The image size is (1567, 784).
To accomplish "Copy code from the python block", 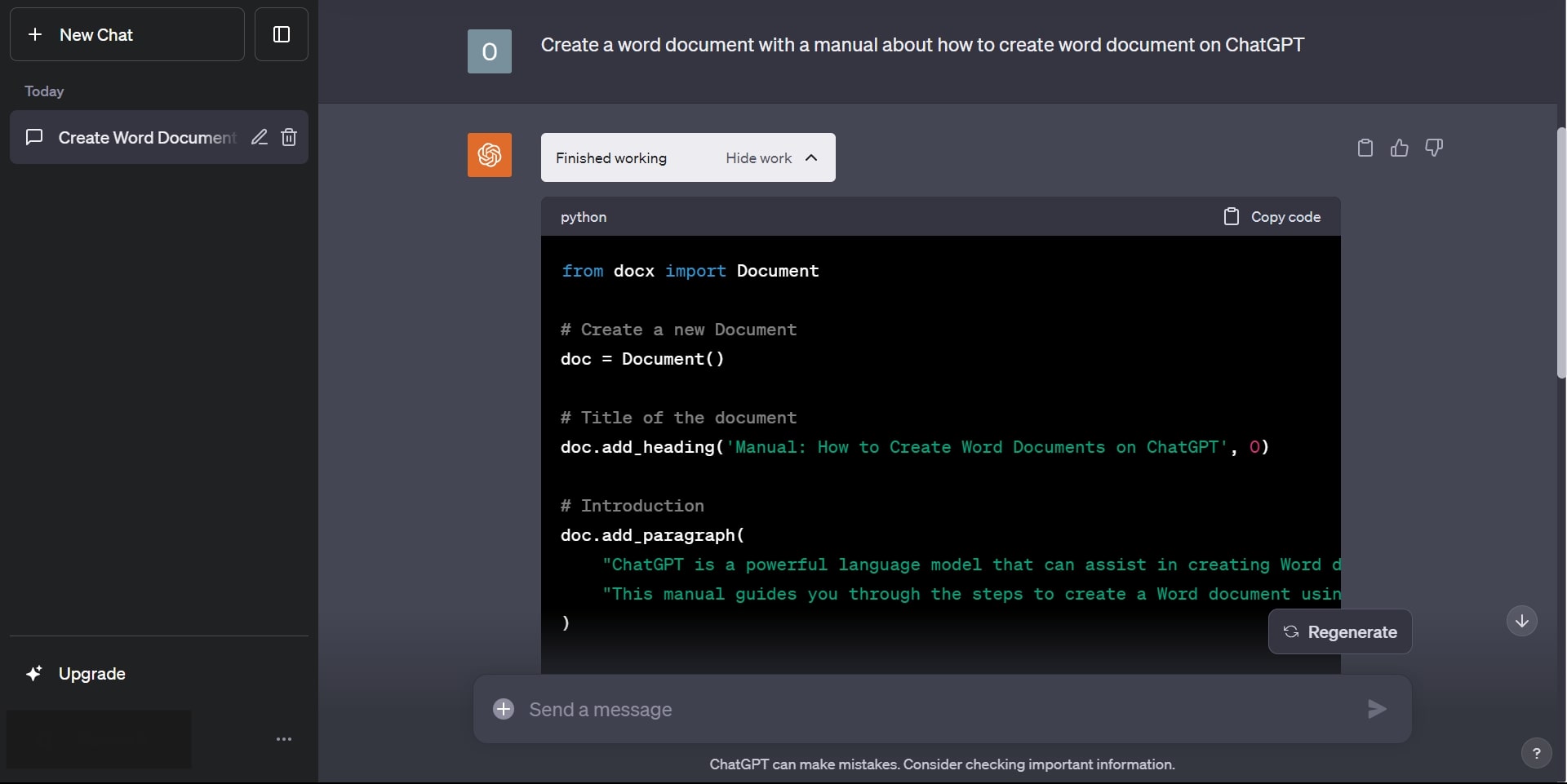I will click(1272, 216).
